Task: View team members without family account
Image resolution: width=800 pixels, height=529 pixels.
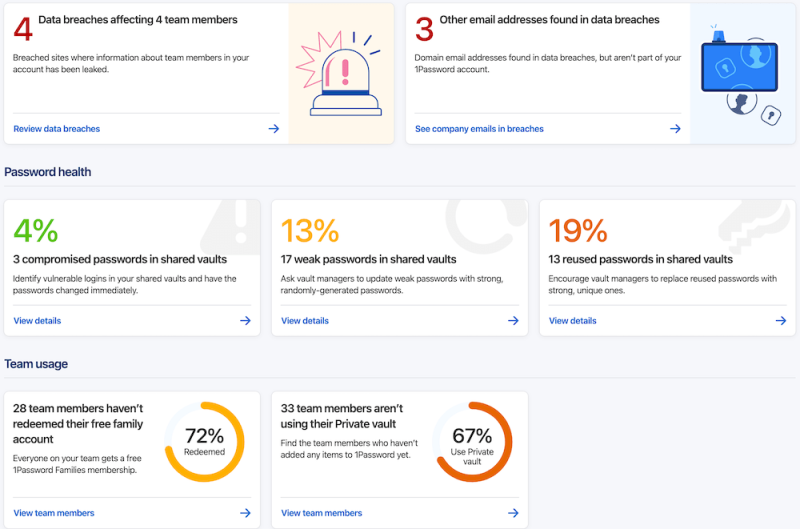Action: coord(54,513)
